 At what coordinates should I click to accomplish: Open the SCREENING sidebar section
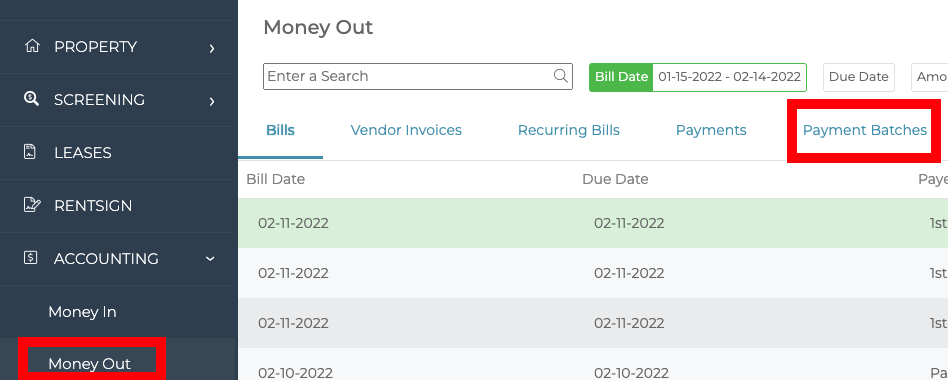tap(118, 100)
